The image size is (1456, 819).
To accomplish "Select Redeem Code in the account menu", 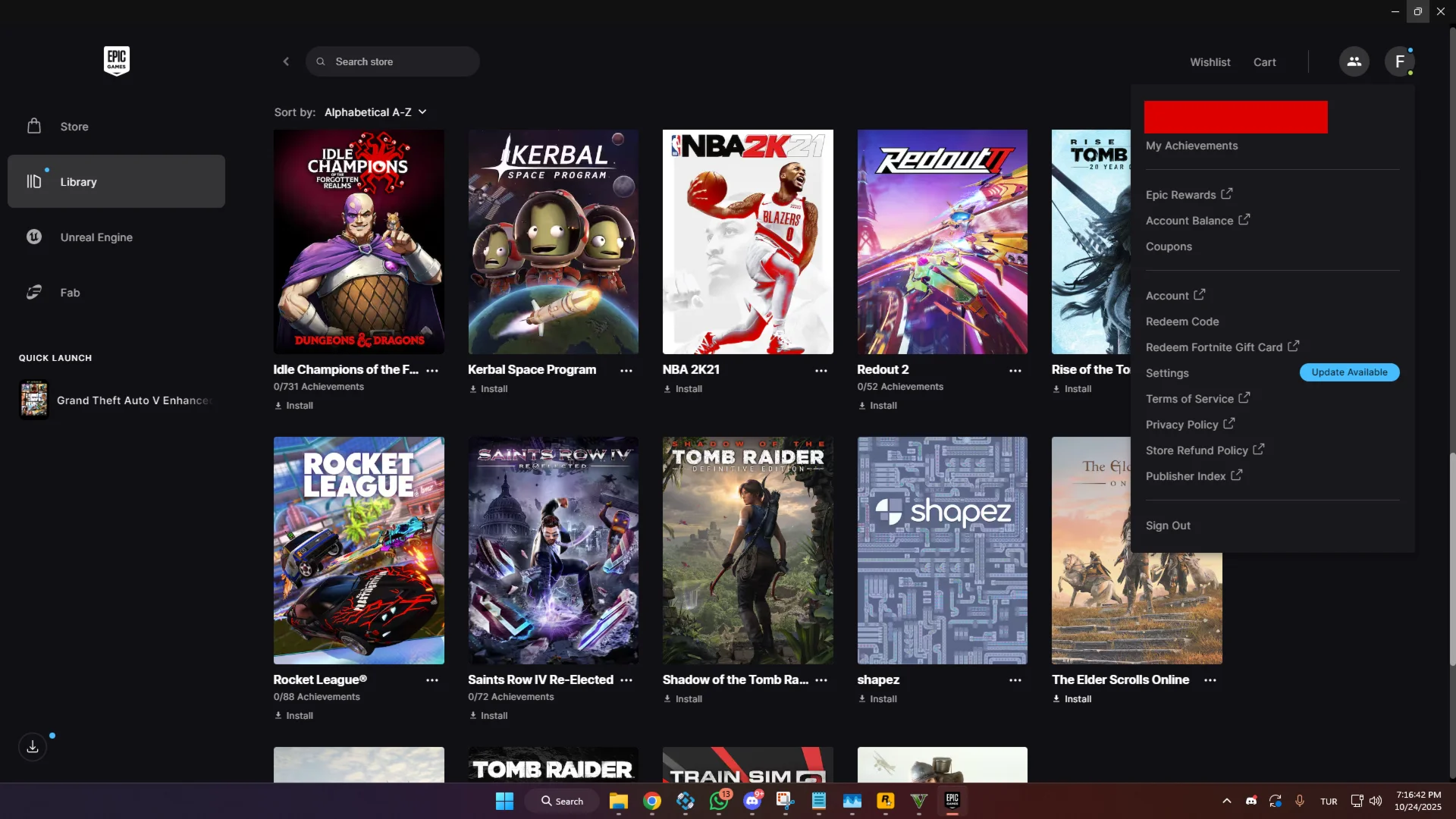I will click(x=1182, y=322).
